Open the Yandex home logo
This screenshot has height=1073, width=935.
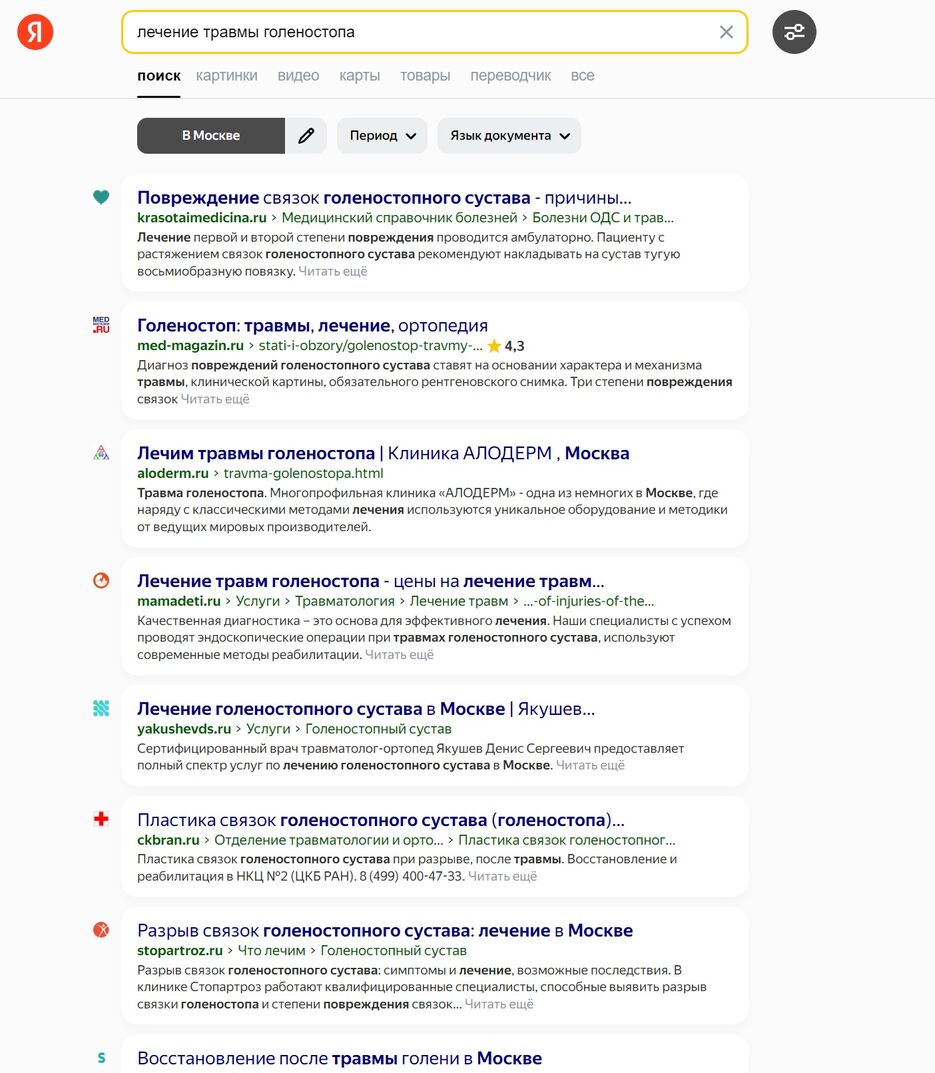(x=35, y=32)
